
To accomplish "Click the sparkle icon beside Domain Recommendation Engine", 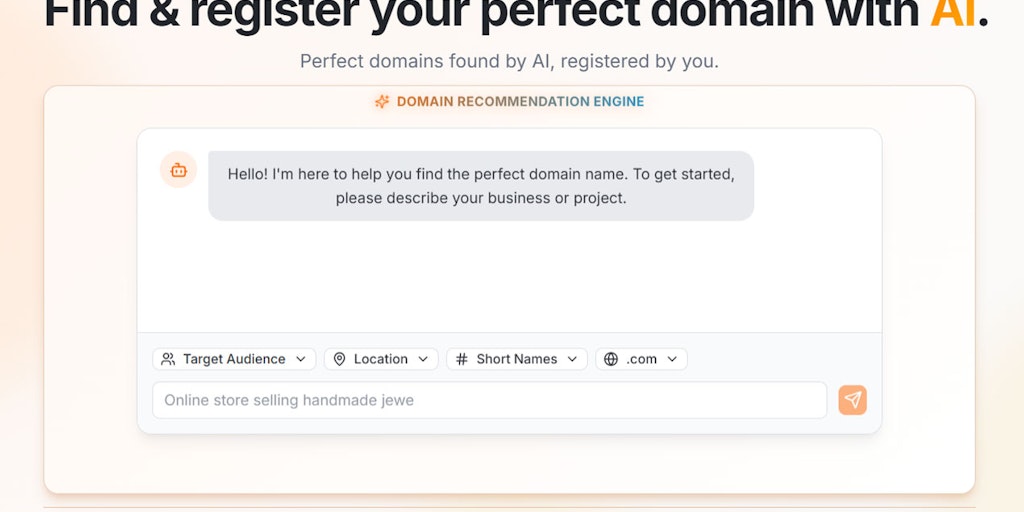I will click(x=382, y=102).
